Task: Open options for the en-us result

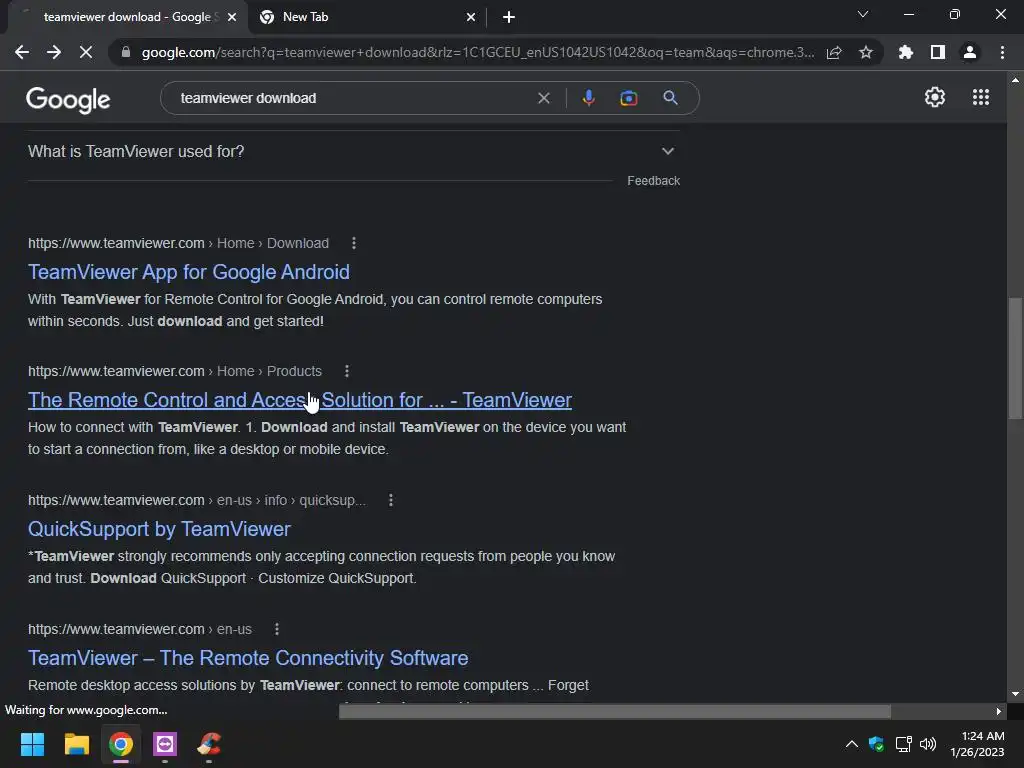Action: (277, 629)
